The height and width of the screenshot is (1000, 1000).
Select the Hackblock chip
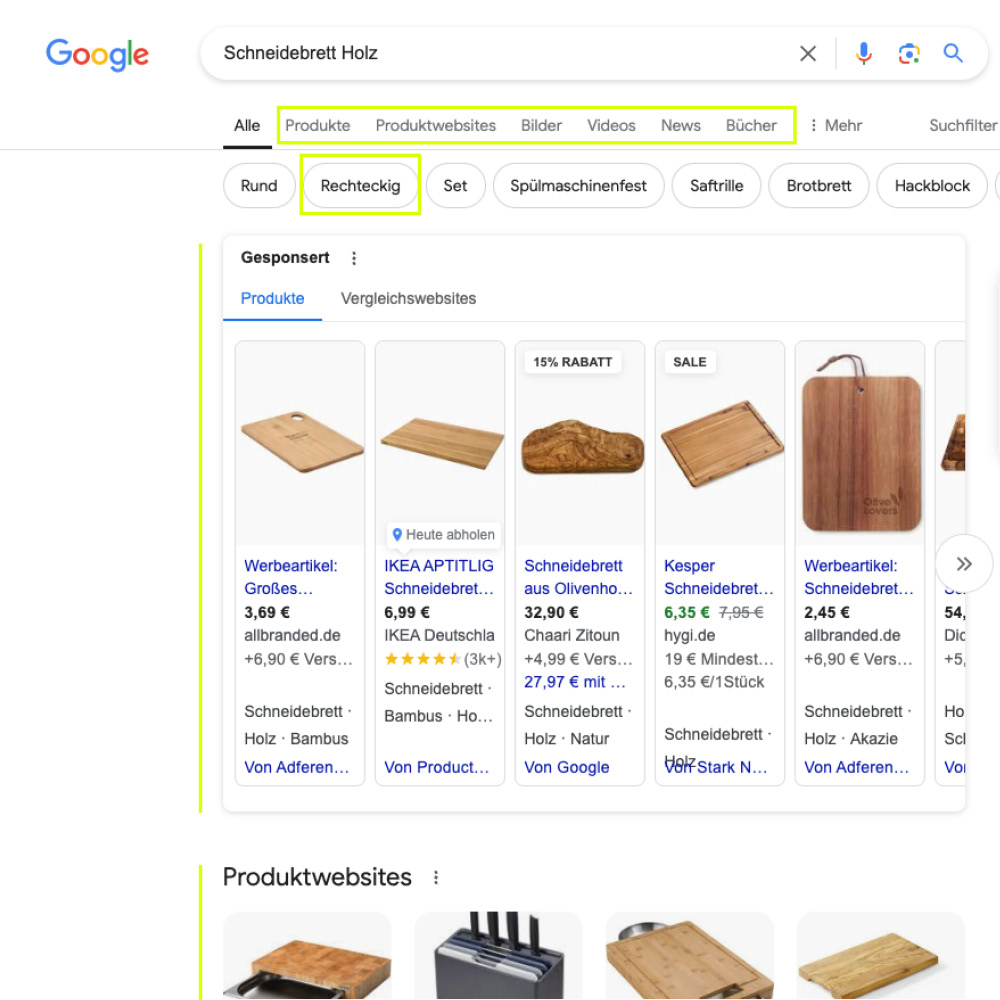[x=932, y=186]
